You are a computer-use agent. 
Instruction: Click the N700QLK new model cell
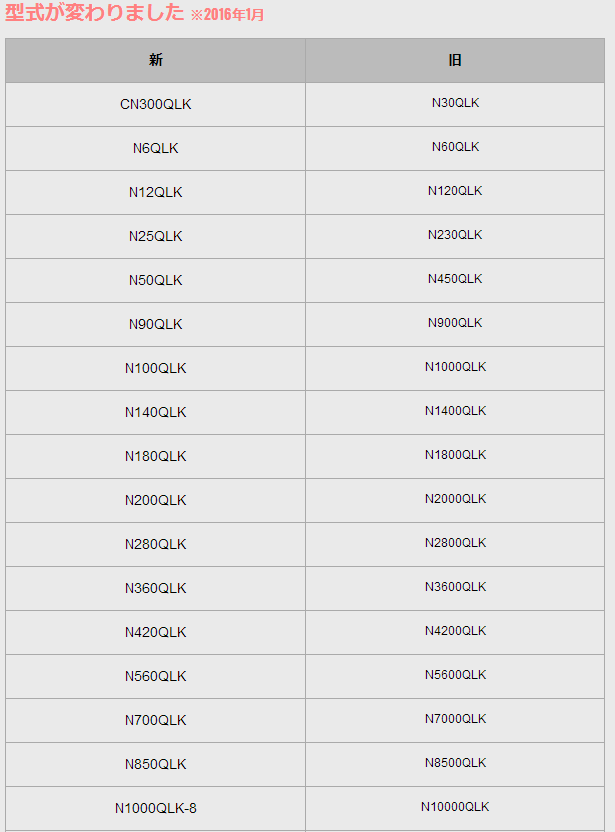click(x=155, y=720)
